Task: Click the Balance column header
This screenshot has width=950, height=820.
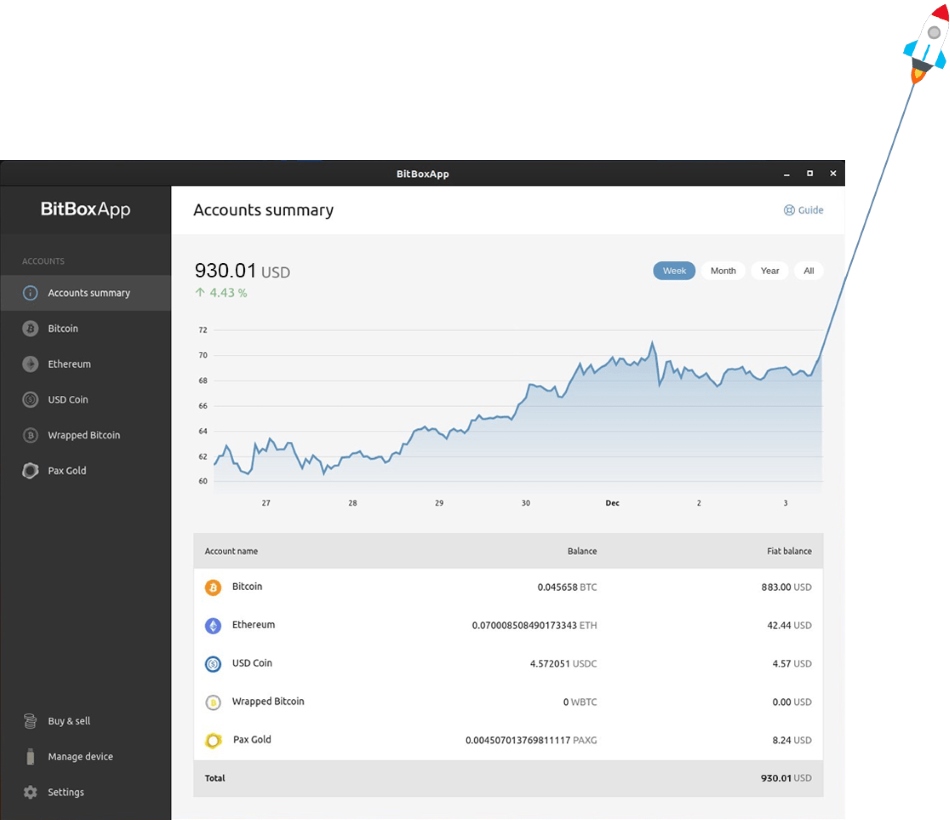Action: click(582, 551)
